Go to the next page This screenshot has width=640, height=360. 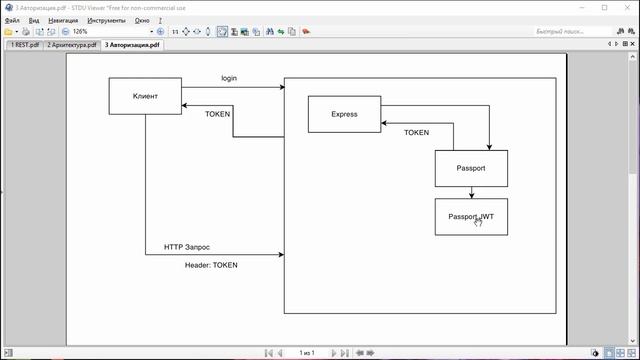click(x=333, y=353)
